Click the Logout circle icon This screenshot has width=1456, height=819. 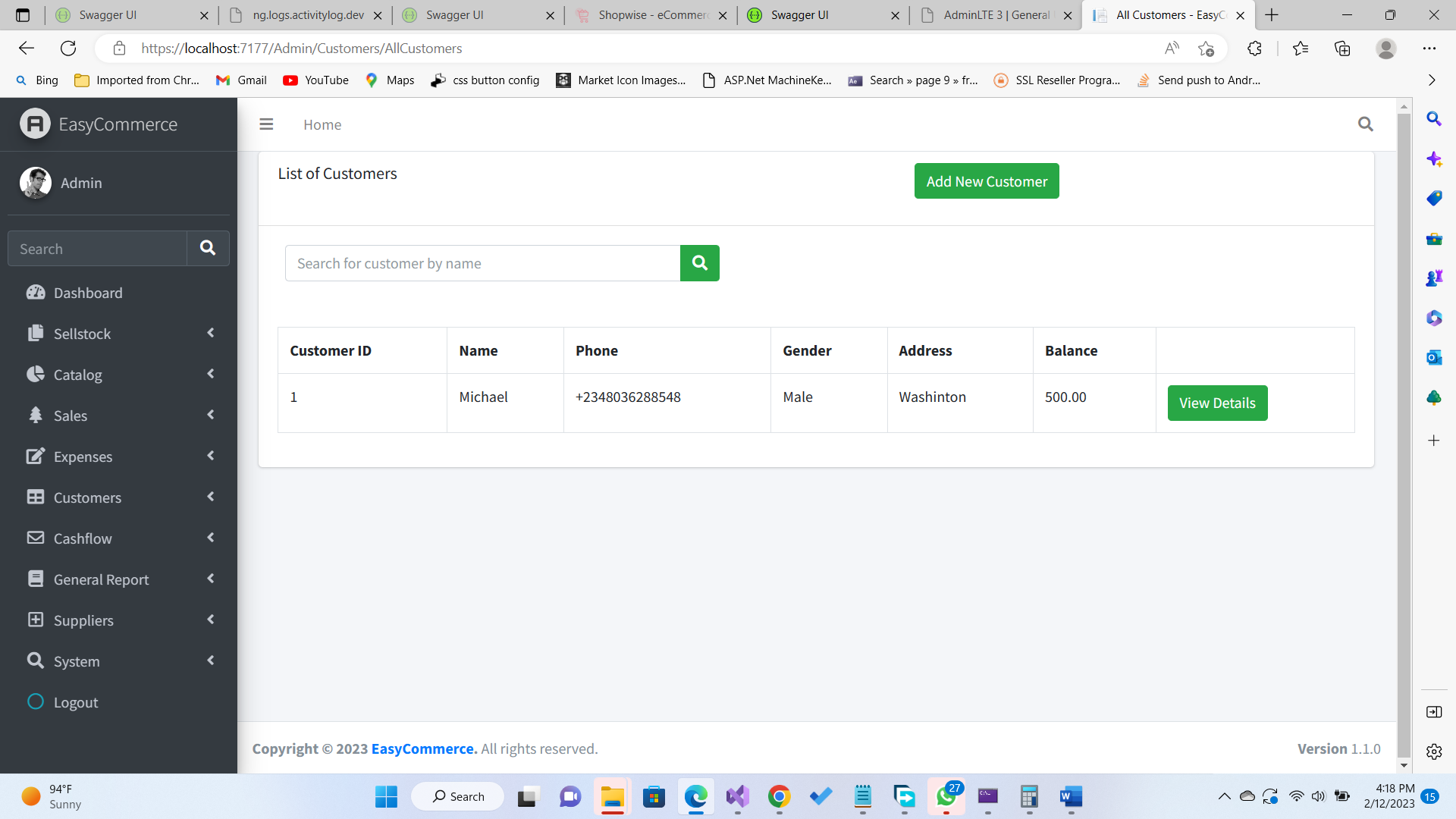pyautogui.click(x=36, y=701)
